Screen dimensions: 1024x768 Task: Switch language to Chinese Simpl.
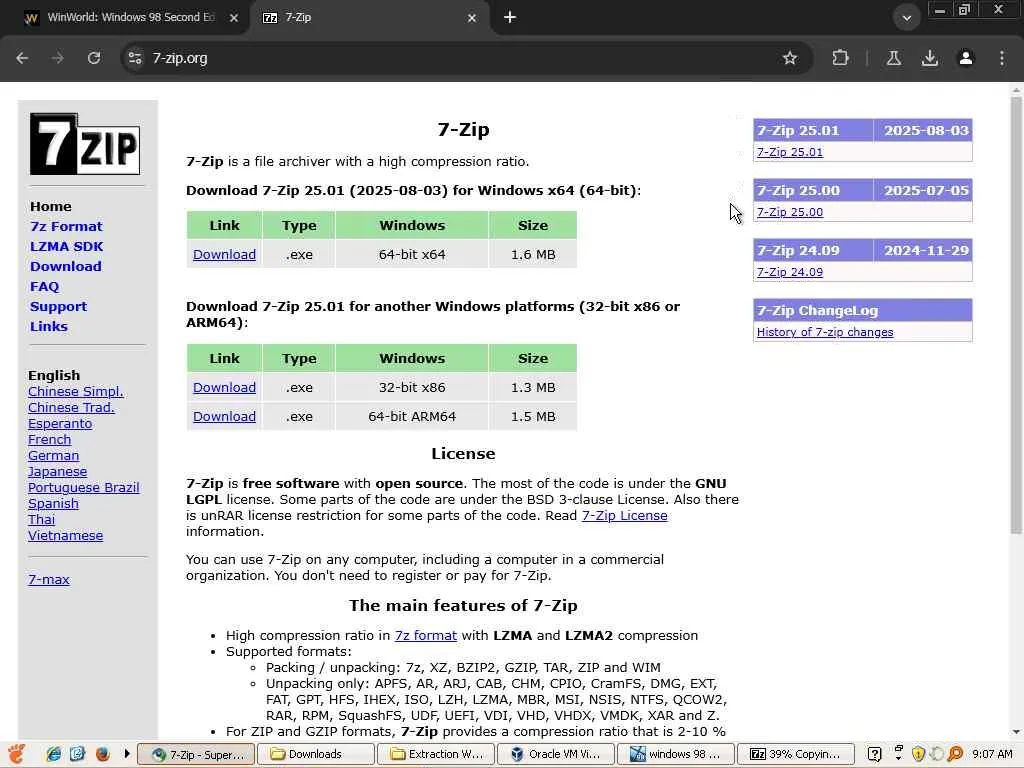[x=76, y=392]
